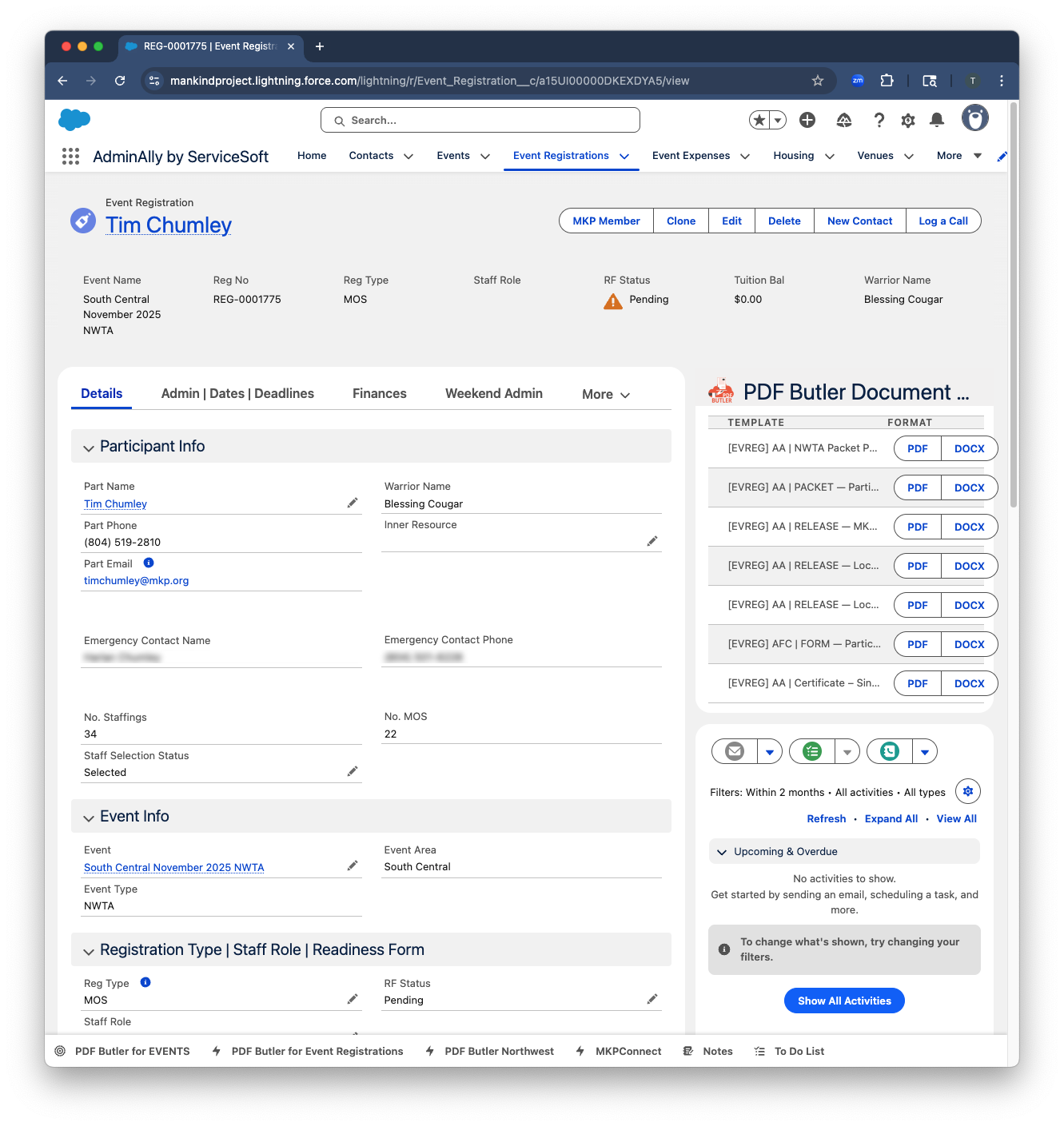The width and height of the screenshot is (1064, 1126).
Task: Open the Contacts nav dropdown chevron
Action: pos(408,157)
